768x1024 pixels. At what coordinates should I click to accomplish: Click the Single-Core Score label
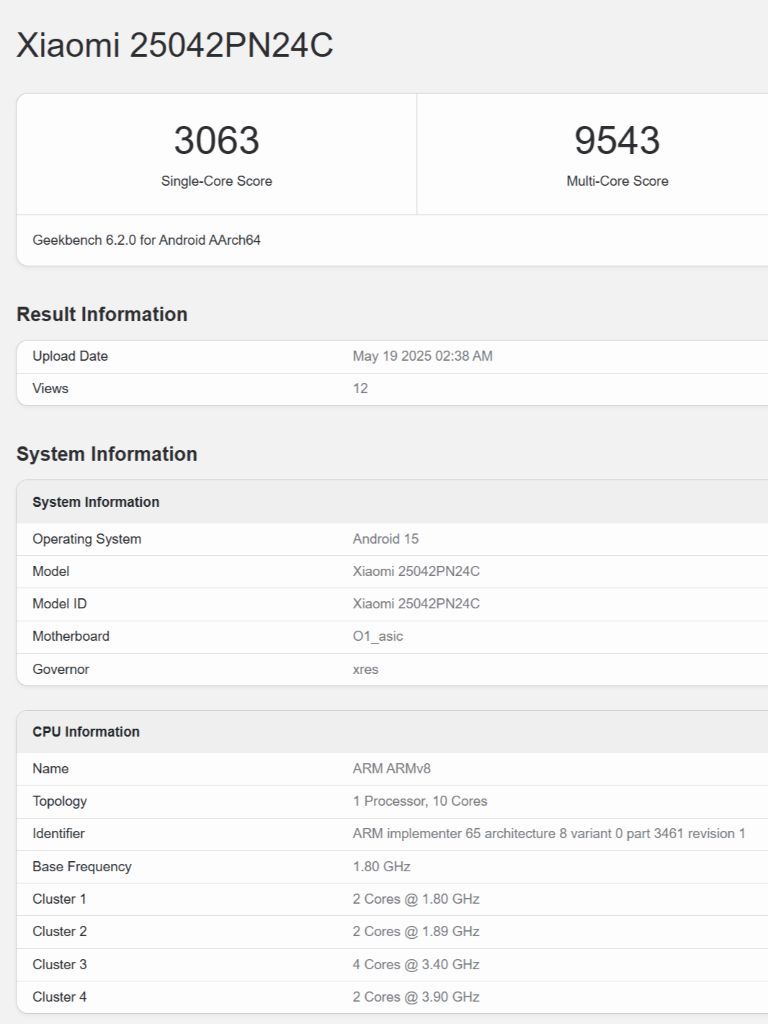click(x=216, y=181)
